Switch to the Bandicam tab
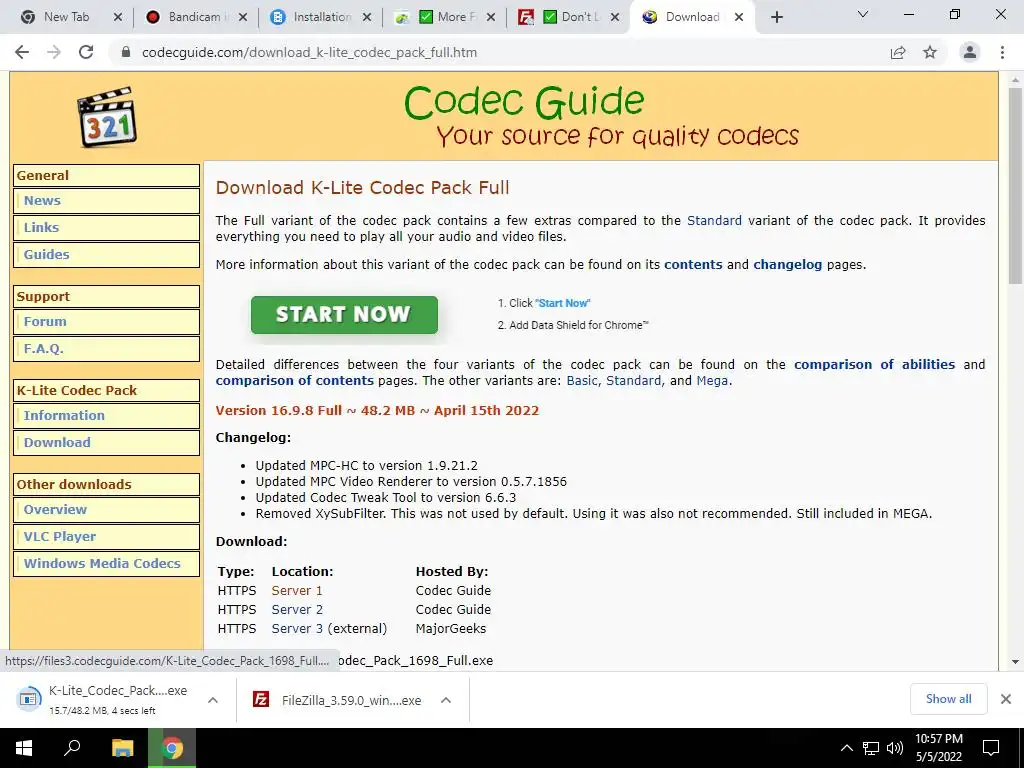Screen dimensions: 1024x768 click(195, 17)
